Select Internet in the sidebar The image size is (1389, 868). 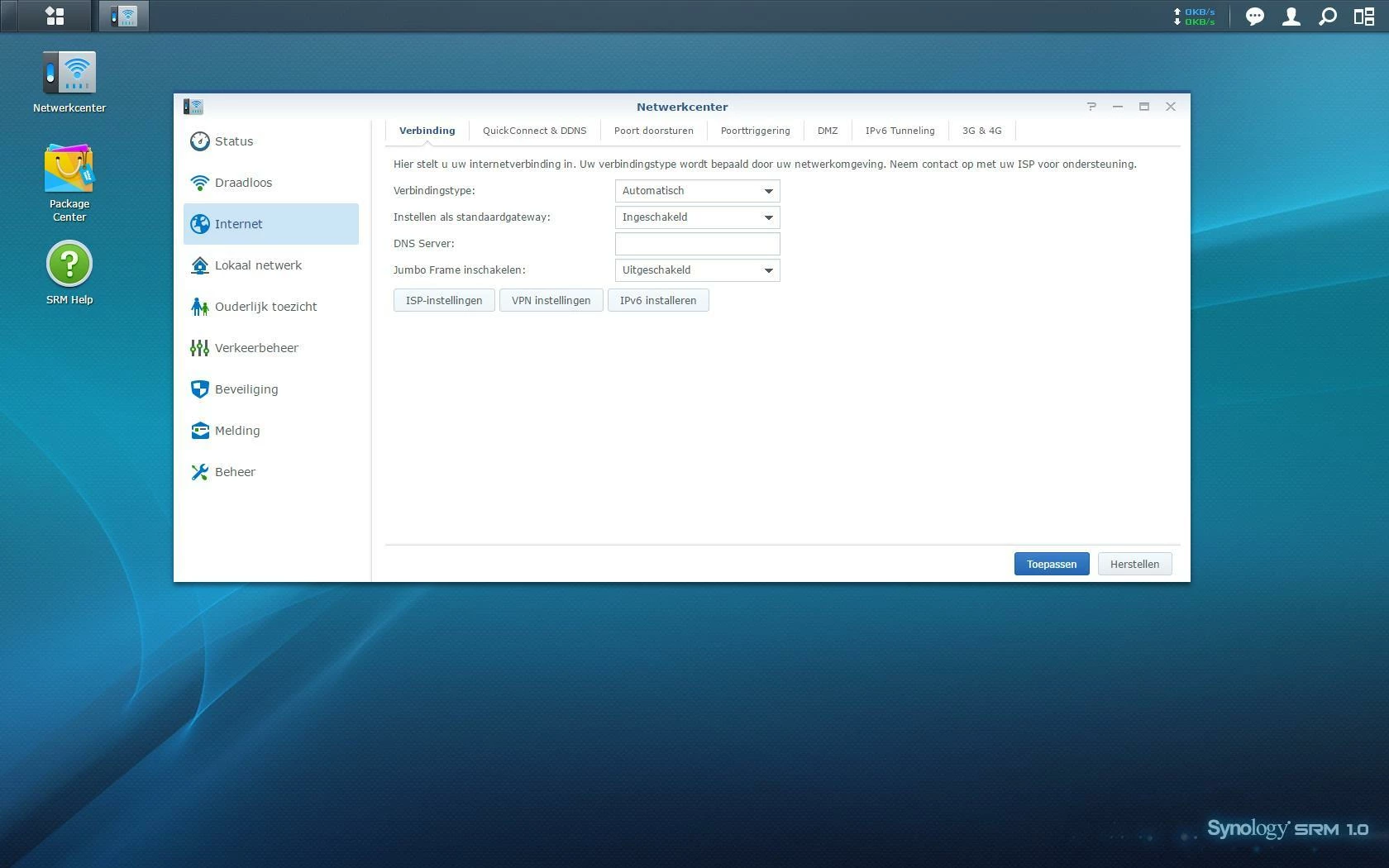[x=271, y=224]
